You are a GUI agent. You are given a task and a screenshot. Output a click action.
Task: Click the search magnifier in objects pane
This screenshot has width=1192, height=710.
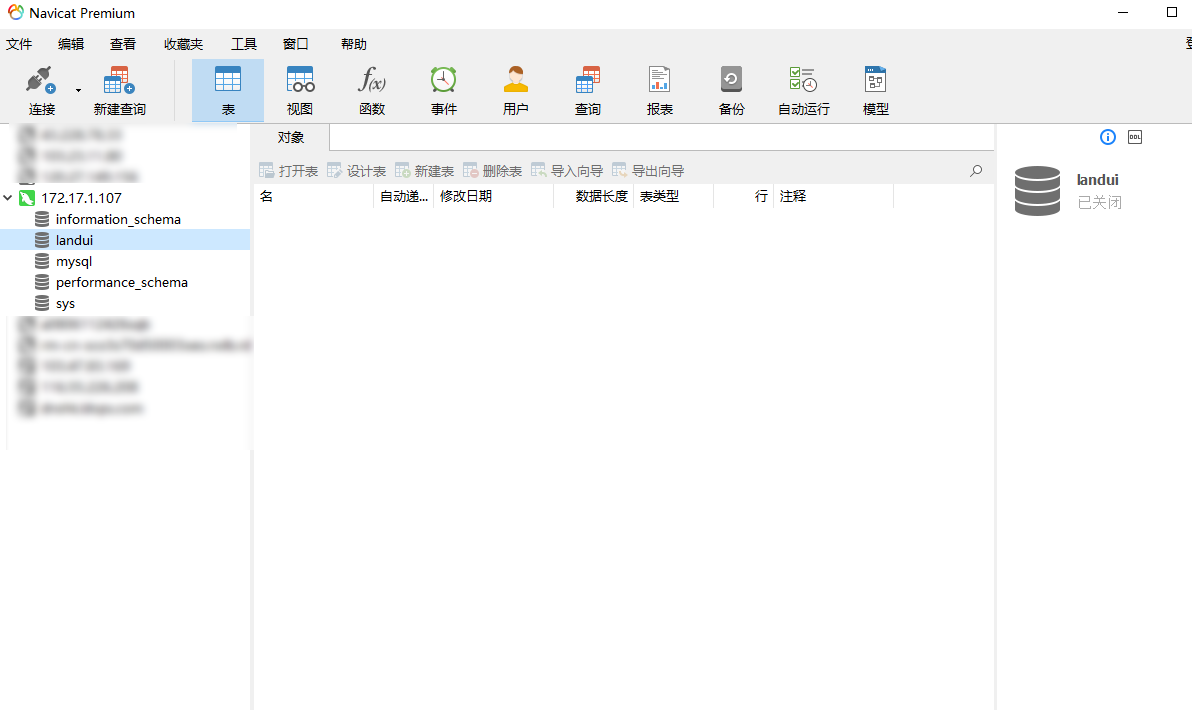[976, 171]
